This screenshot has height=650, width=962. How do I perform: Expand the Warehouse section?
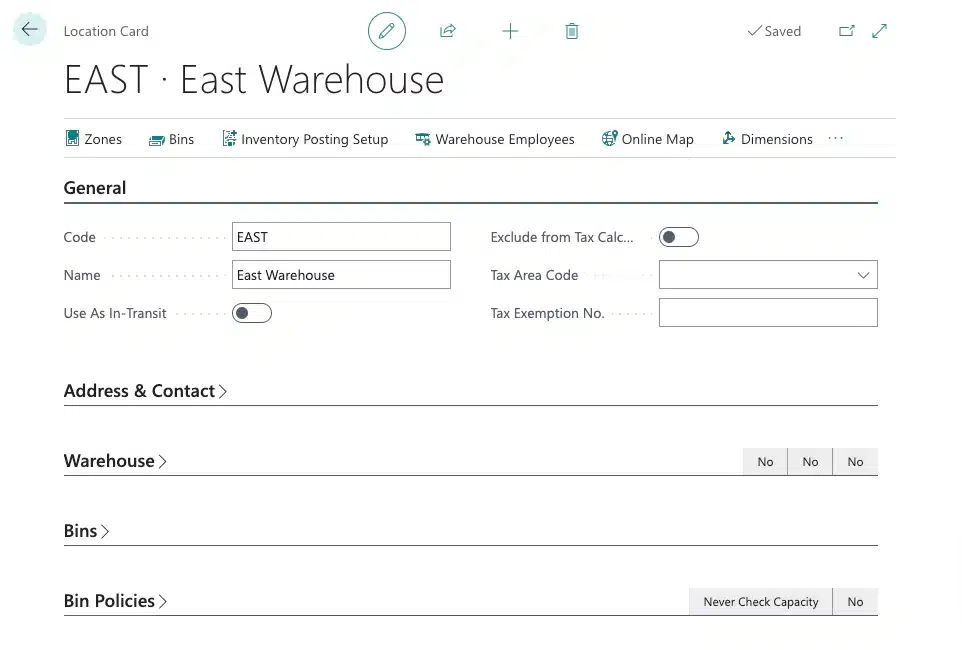(115, 461)
